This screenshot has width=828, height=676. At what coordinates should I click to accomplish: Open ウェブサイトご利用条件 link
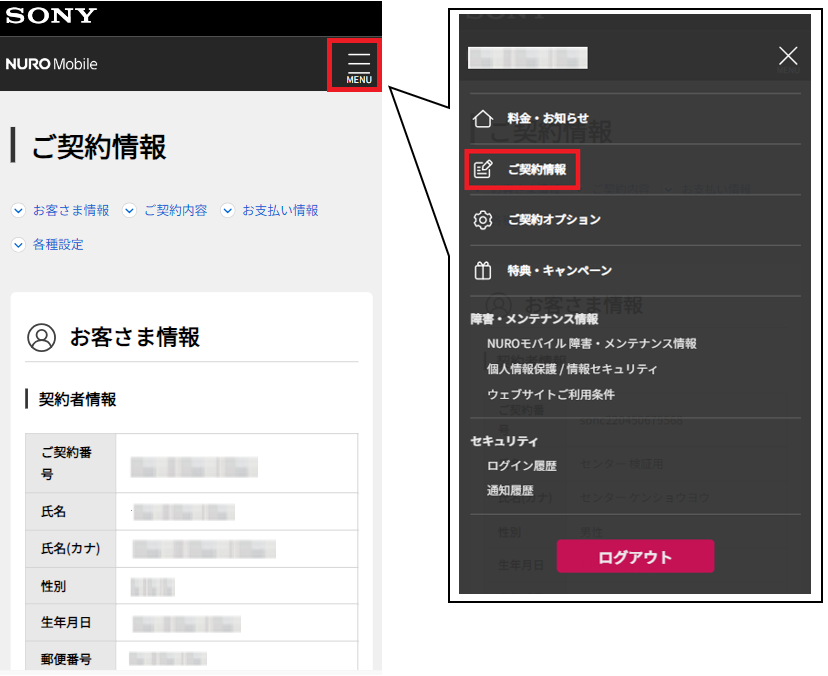point(551,395)
